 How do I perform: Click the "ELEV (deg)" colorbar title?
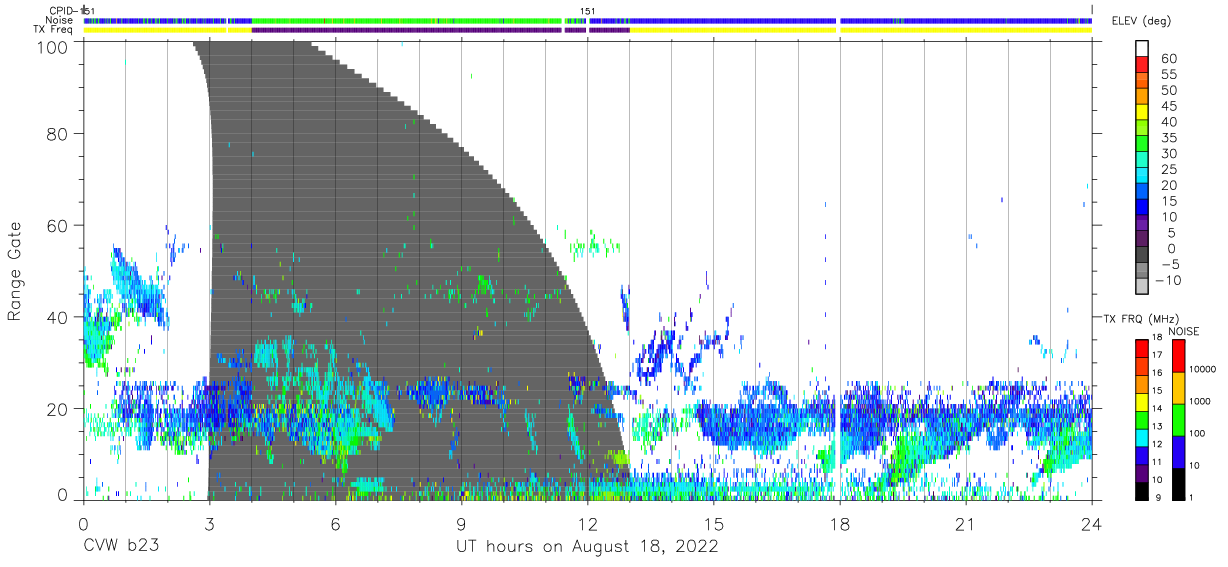click(x=1141, y=21)
